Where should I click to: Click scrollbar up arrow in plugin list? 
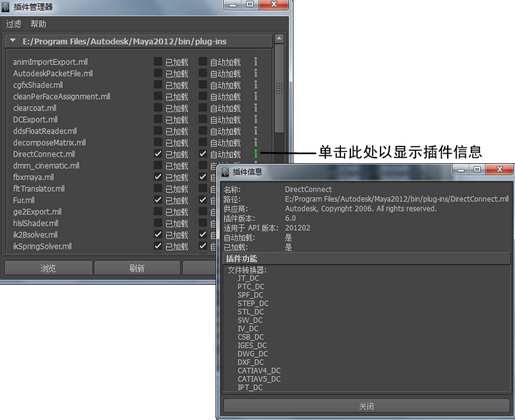[279, 39]
